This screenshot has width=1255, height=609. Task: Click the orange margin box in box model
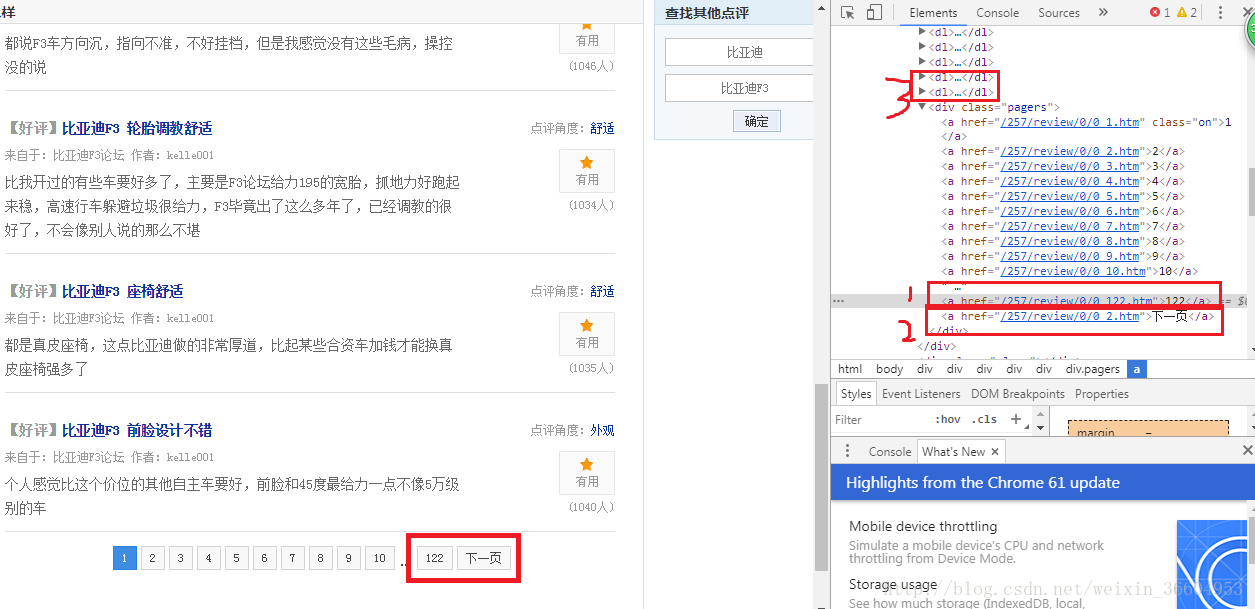tap(1148, 428)
